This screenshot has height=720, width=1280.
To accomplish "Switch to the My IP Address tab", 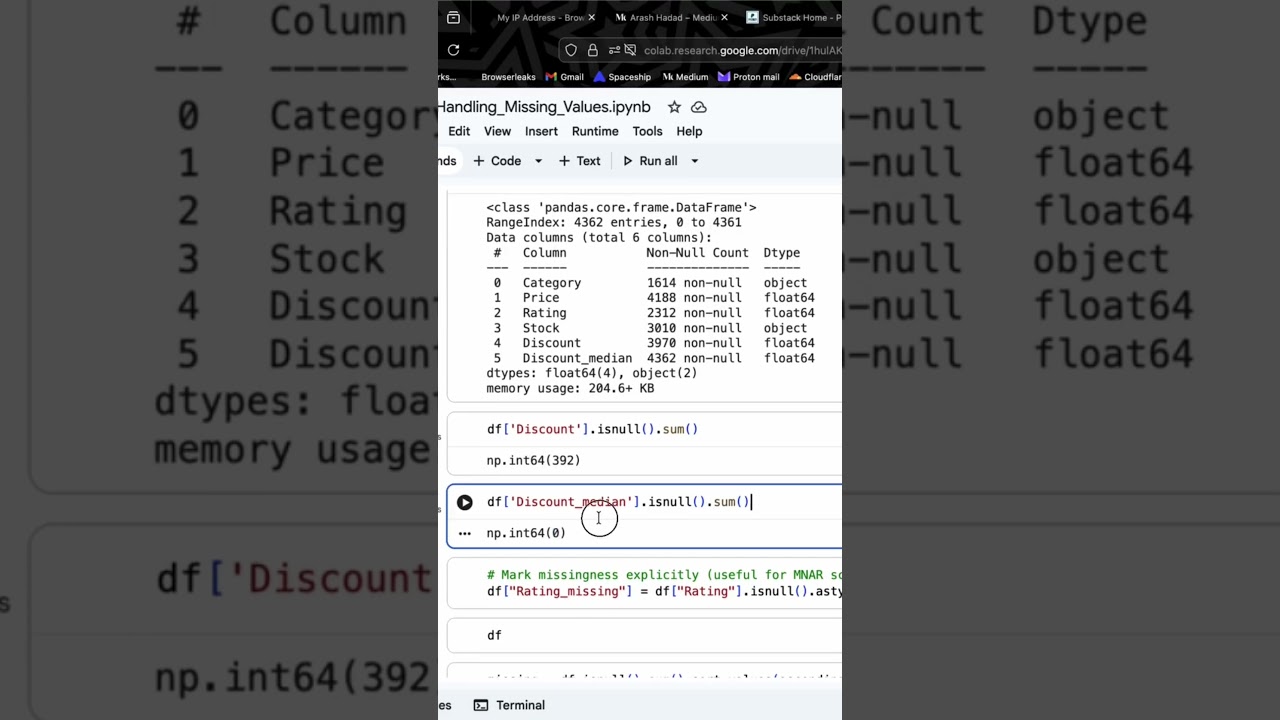I will pyautogui.click(x=538, y=18).
